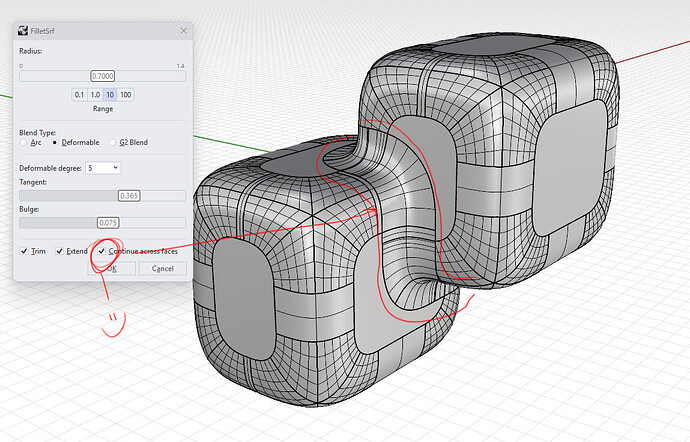Select the G2 Blend type
690x442 pixels.
tap(128, 143)
